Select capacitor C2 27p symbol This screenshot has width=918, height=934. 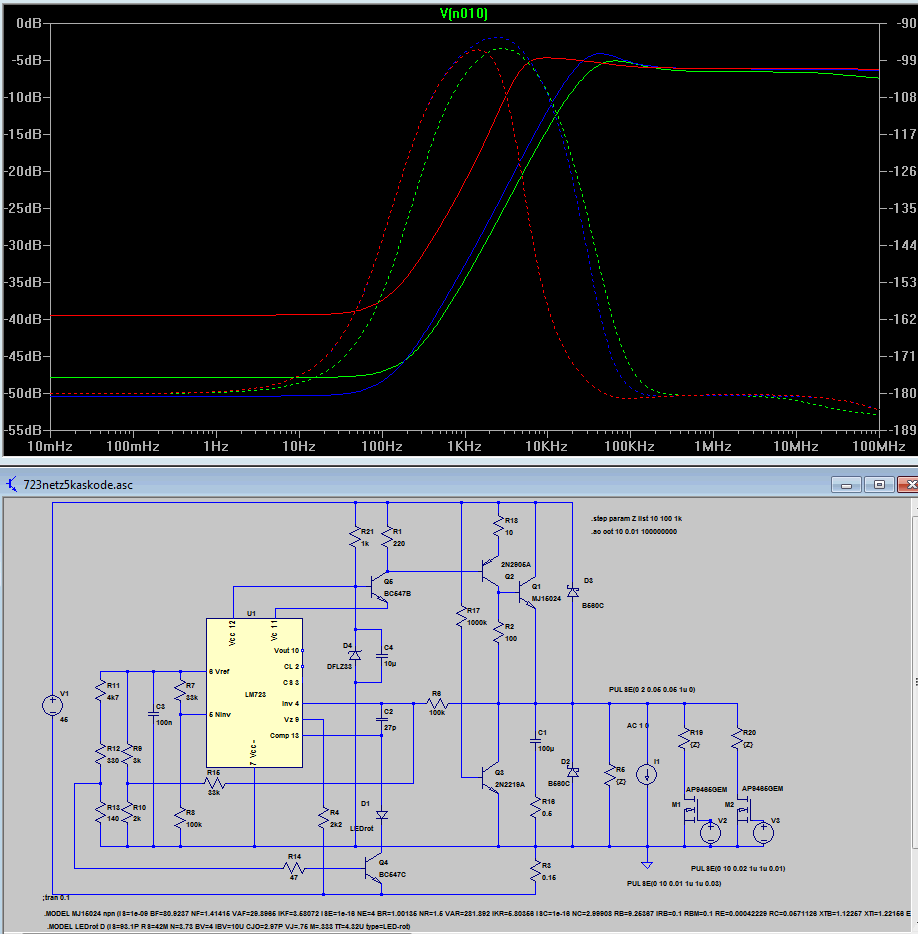pyautogui.click(x=382, y=719)
